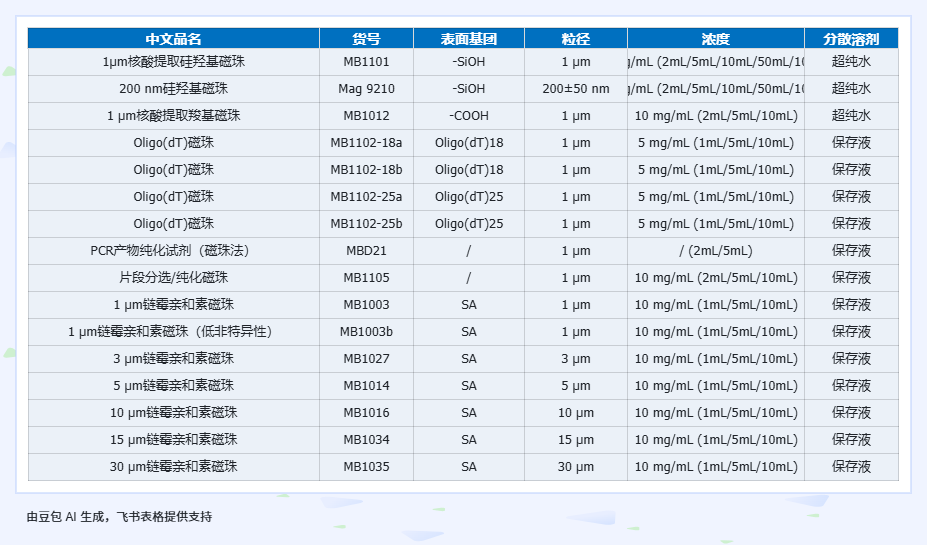Click 5 mg/mL concentration in MB1102-25a row

[x=715, y=197]
